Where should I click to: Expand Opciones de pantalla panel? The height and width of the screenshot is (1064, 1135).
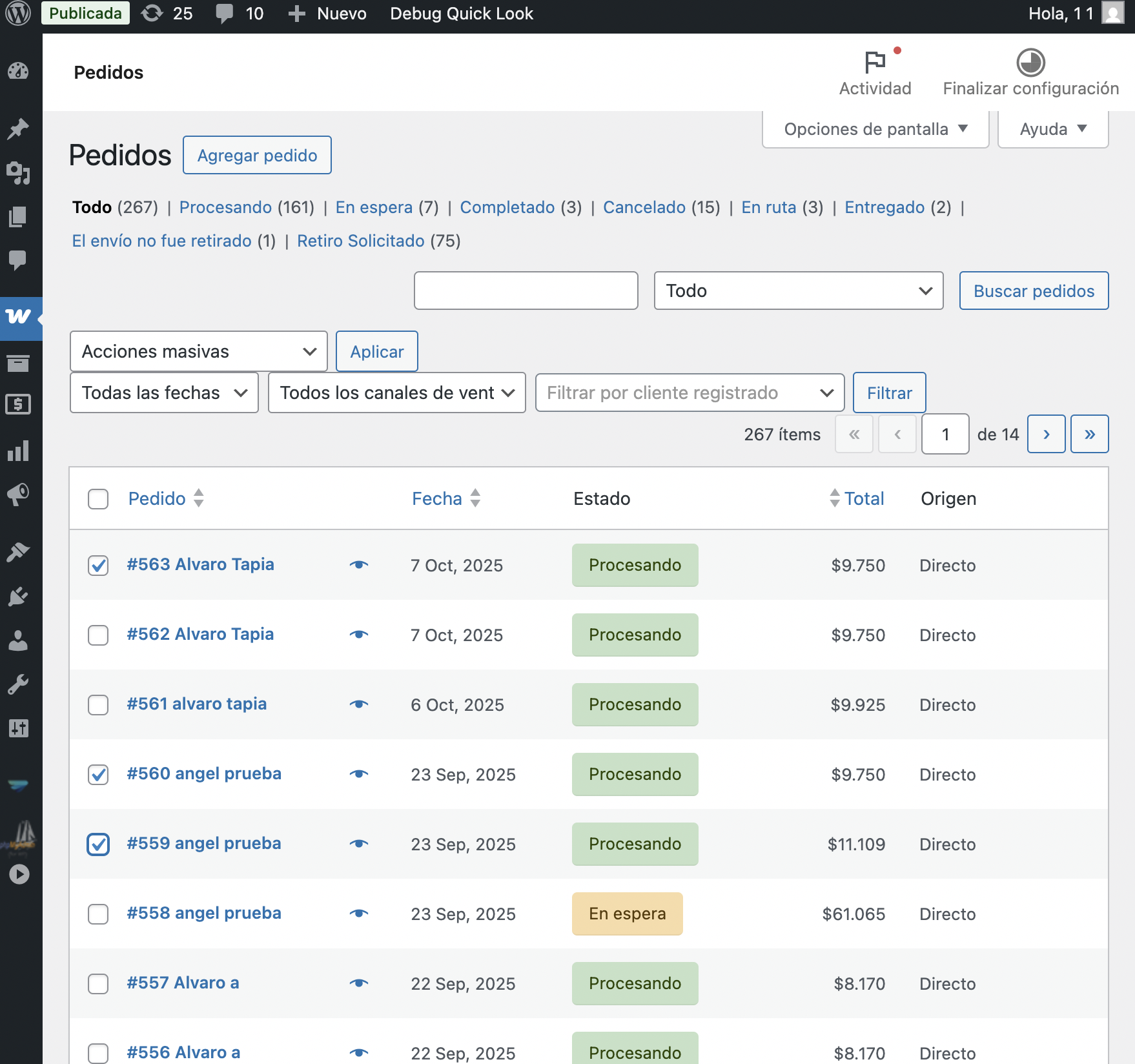click(875, 129)
